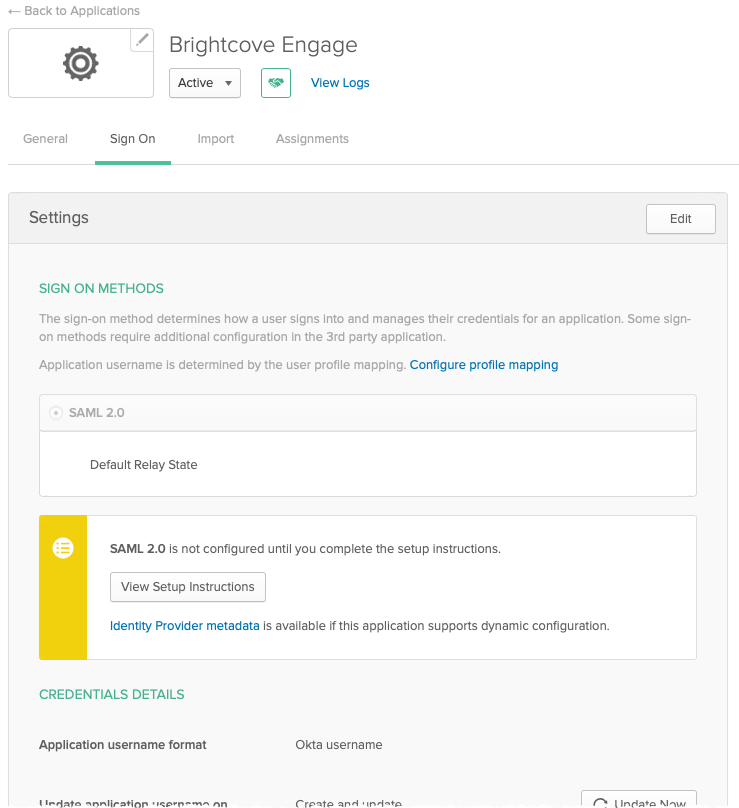The image size is (739, 808).
Task: Click the Default Relay State label
Action: pos(143,465)
